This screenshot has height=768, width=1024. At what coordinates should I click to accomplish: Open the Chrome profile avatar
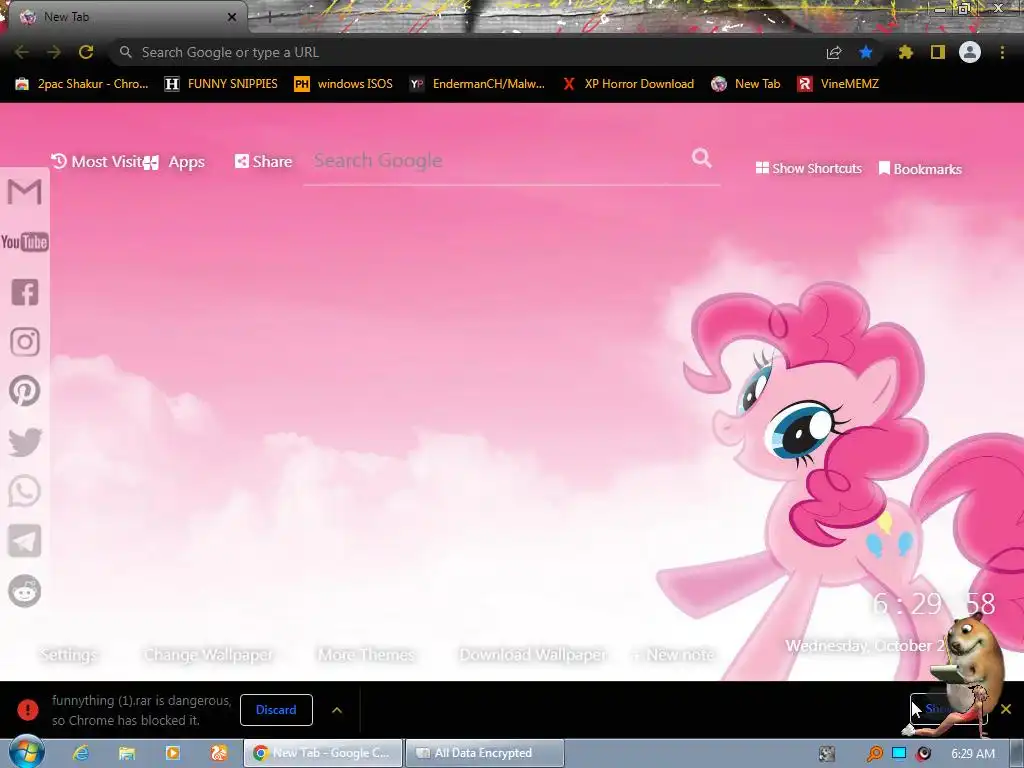point(970,52)
